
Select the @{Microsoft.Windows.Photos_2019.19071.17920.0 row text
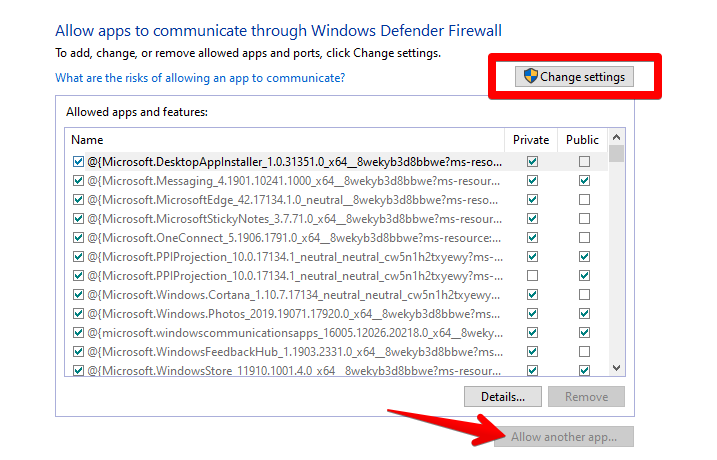(x=294, y=314)
